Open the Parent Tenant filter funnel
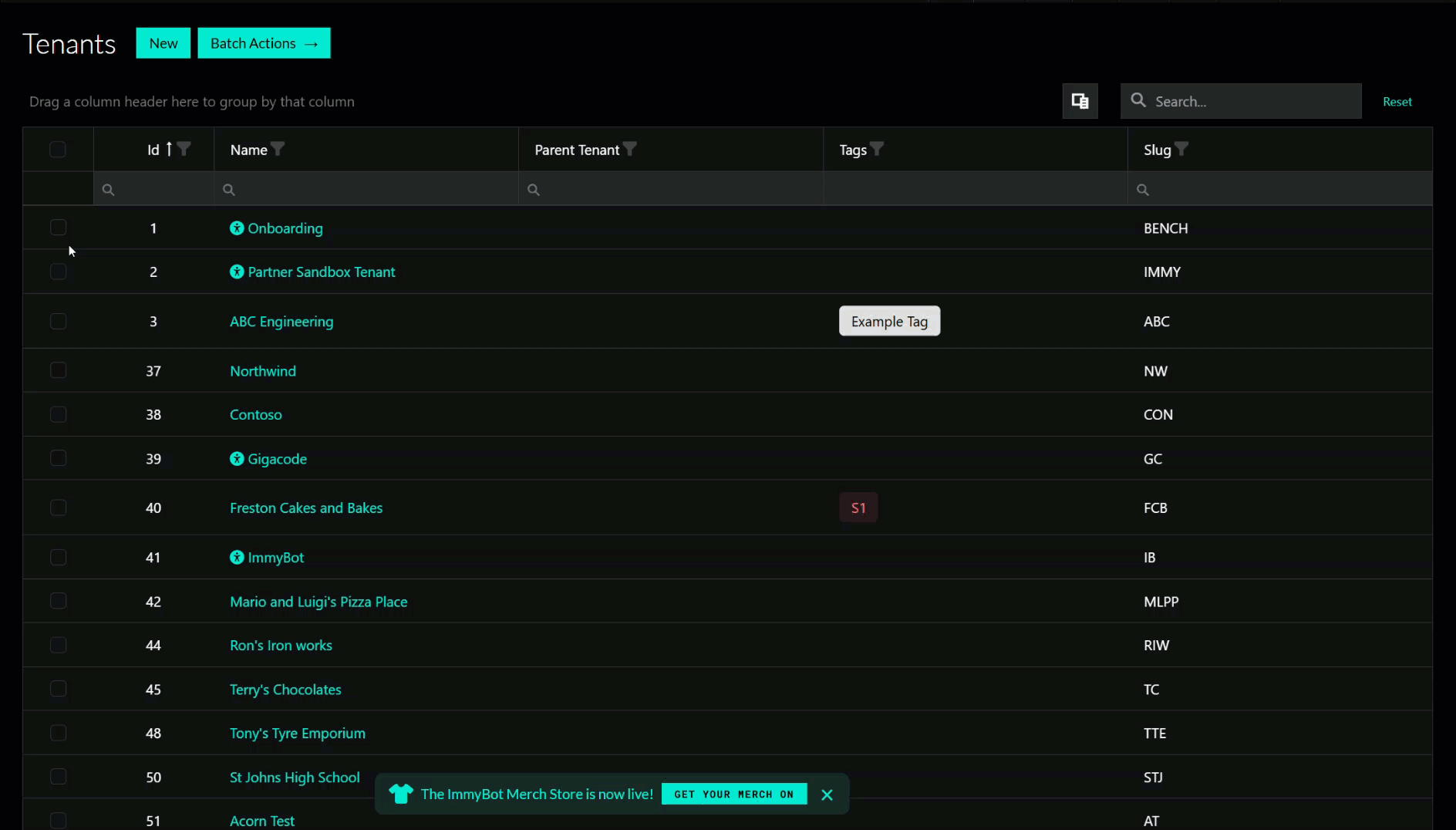The height and width of the screenshot is (830, 1456). (x=630, y=149)
